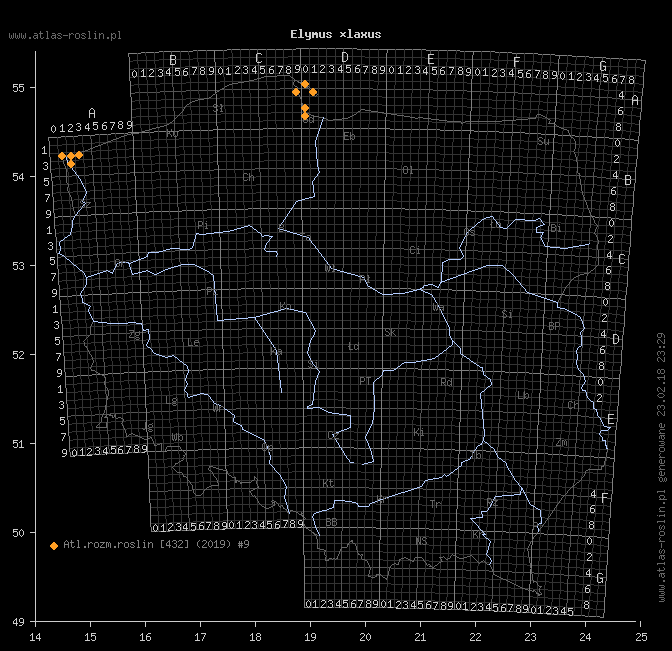The image size is (672, 651).
Task: Click latitude label '52' on left axis
Action: tap(18, 355)
